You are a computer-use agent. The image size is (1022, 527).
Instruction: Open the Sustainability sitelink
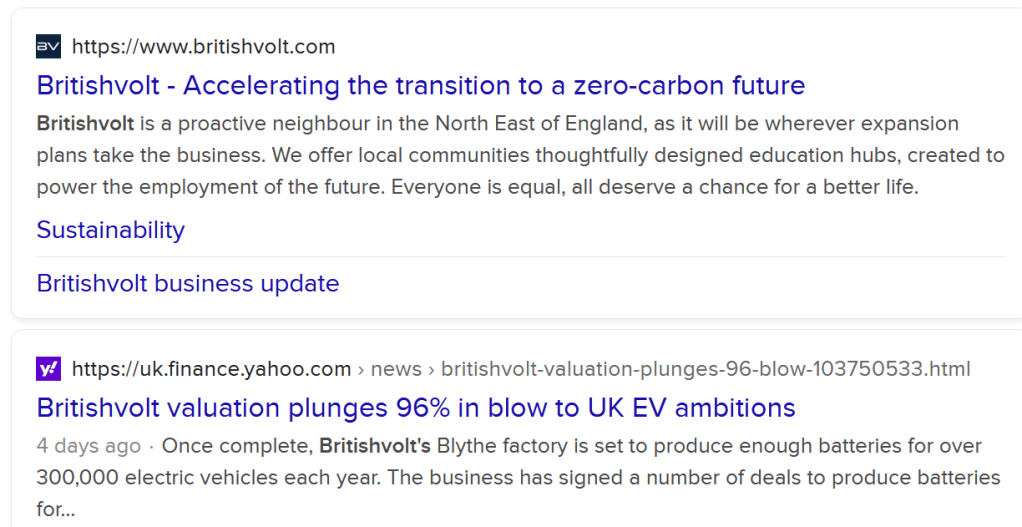pyautogui.click(x=111, y=230)
